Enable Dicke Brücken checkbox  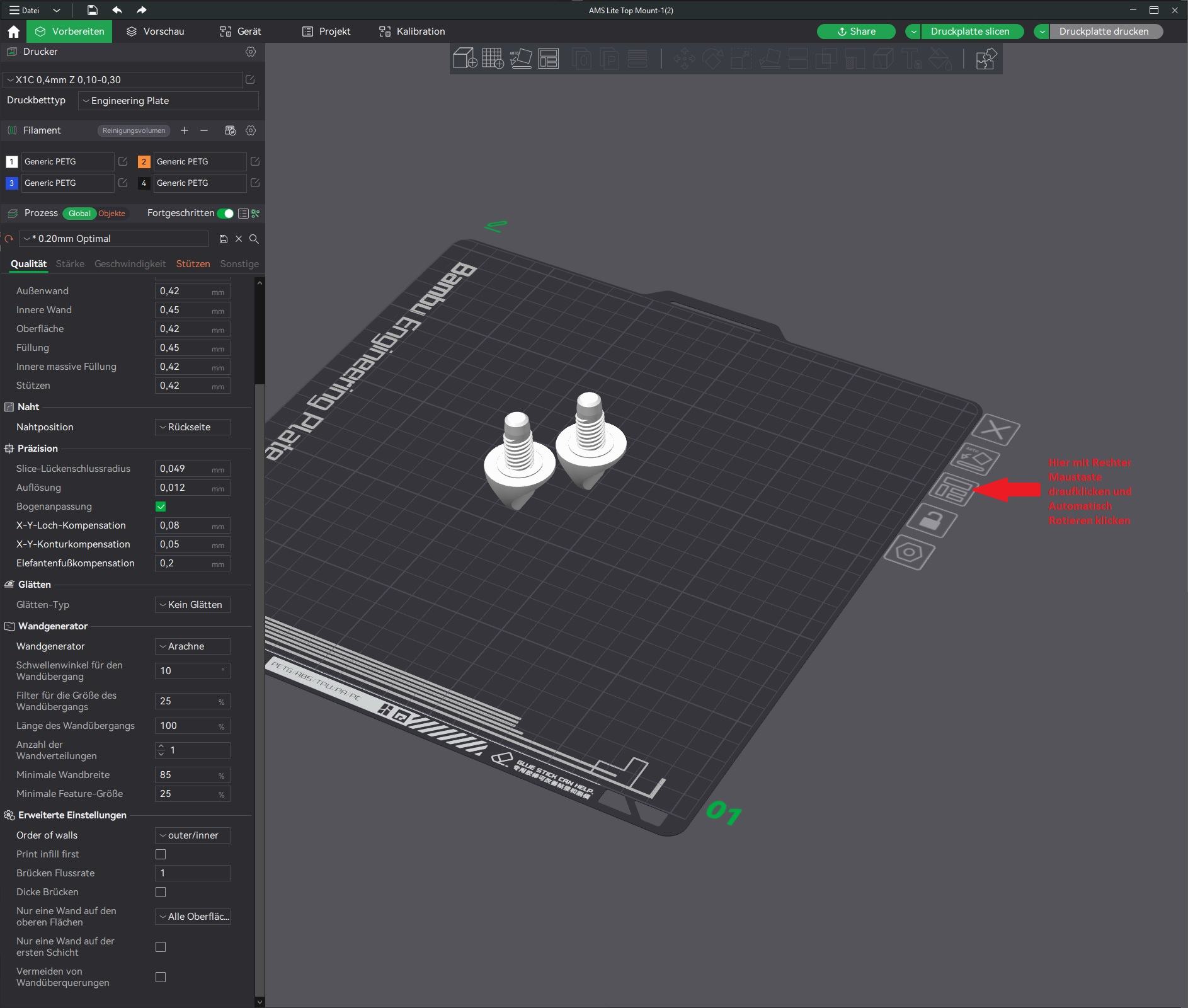(x=161, y=892)
